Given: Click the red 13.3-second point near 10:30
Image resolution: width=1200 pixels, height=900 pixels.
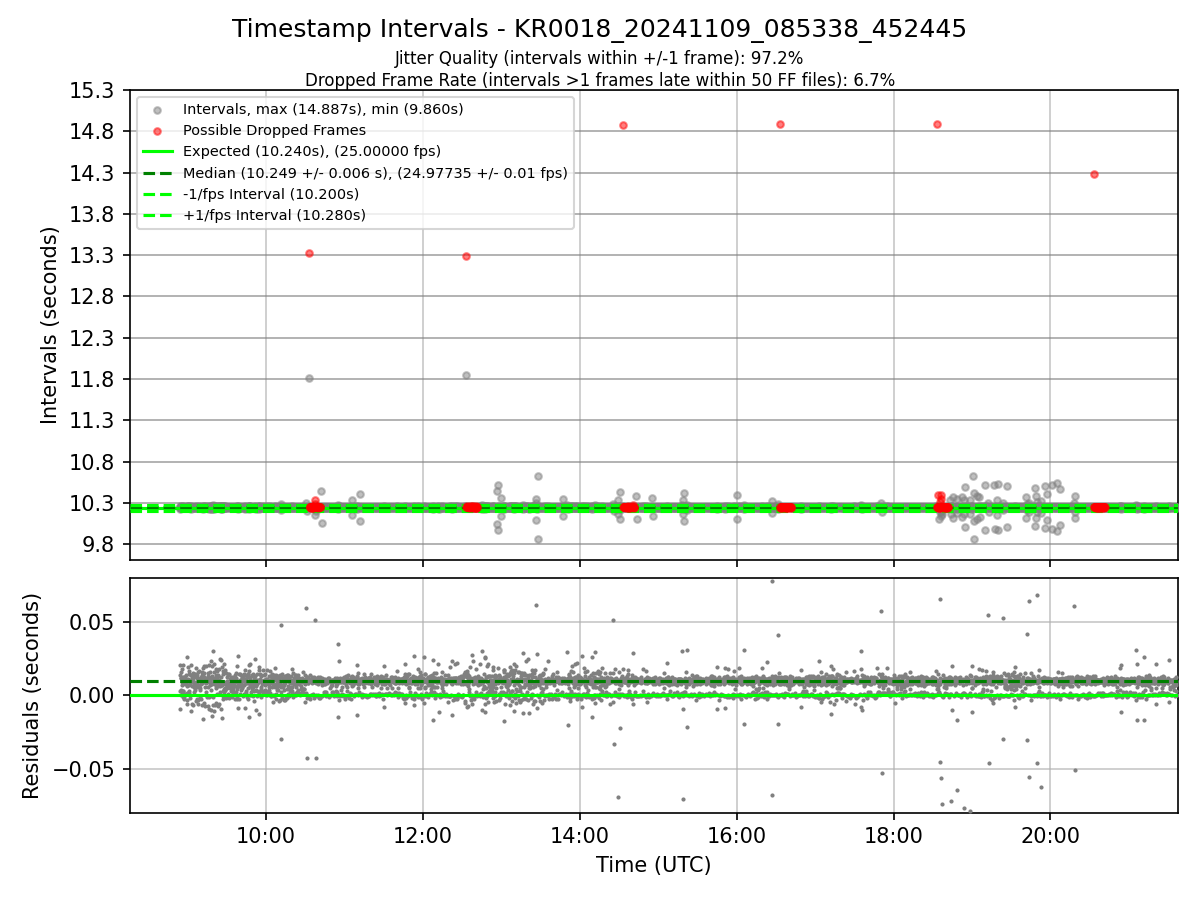Looking at the screenshot, I should (309, 253).
